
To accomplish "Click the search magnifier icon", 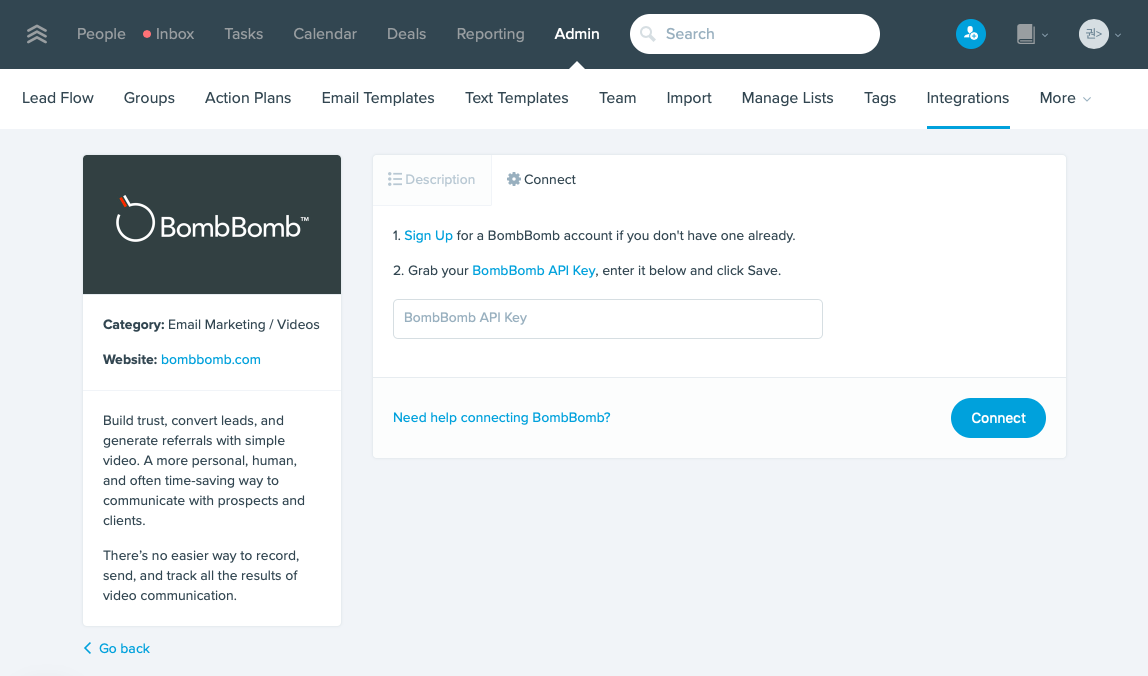I will coord(647,34).
